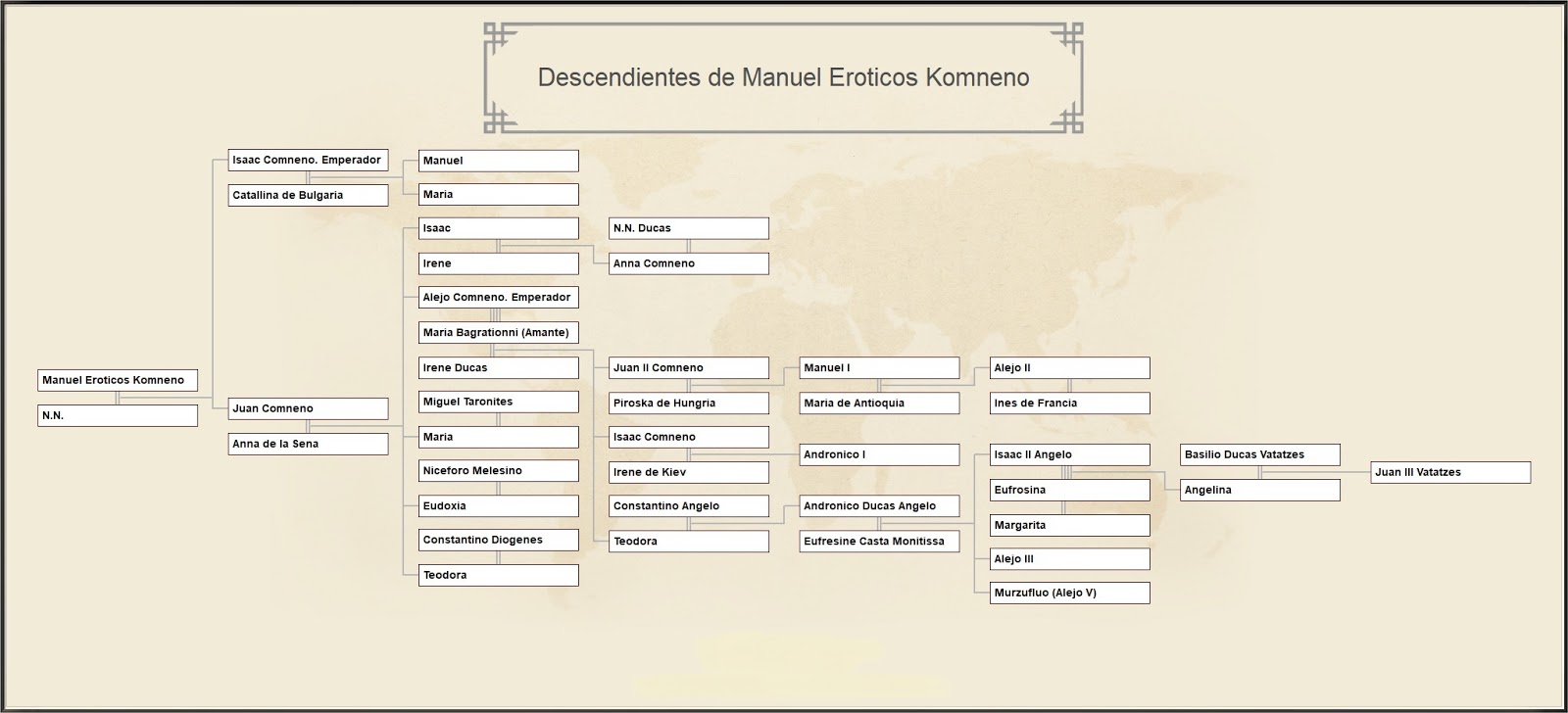Screen dimensions: 1568x713
Task: Click Eufresine Casta Monitissa box
Action: click(x=879, y=541)
